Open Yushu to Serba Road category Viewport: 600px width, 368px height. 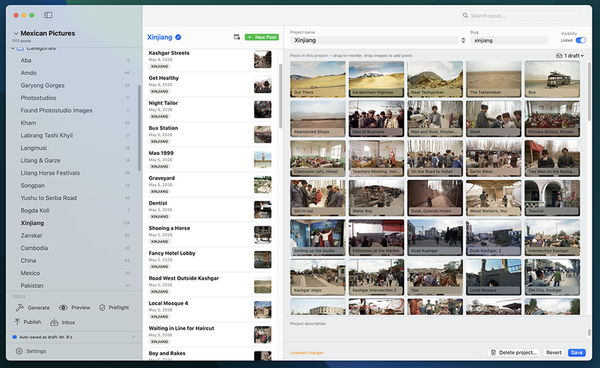point(75,198)
